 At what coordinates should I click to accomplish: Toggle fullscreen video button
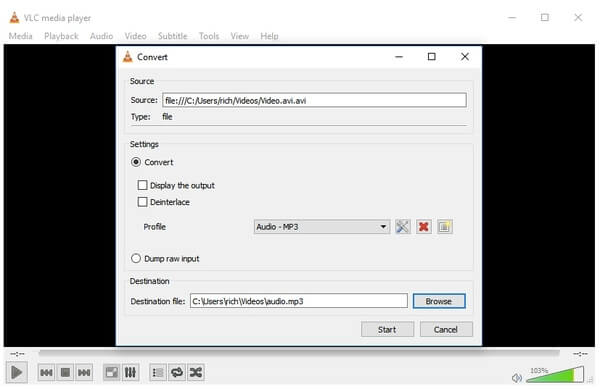(x=112, y=372)
